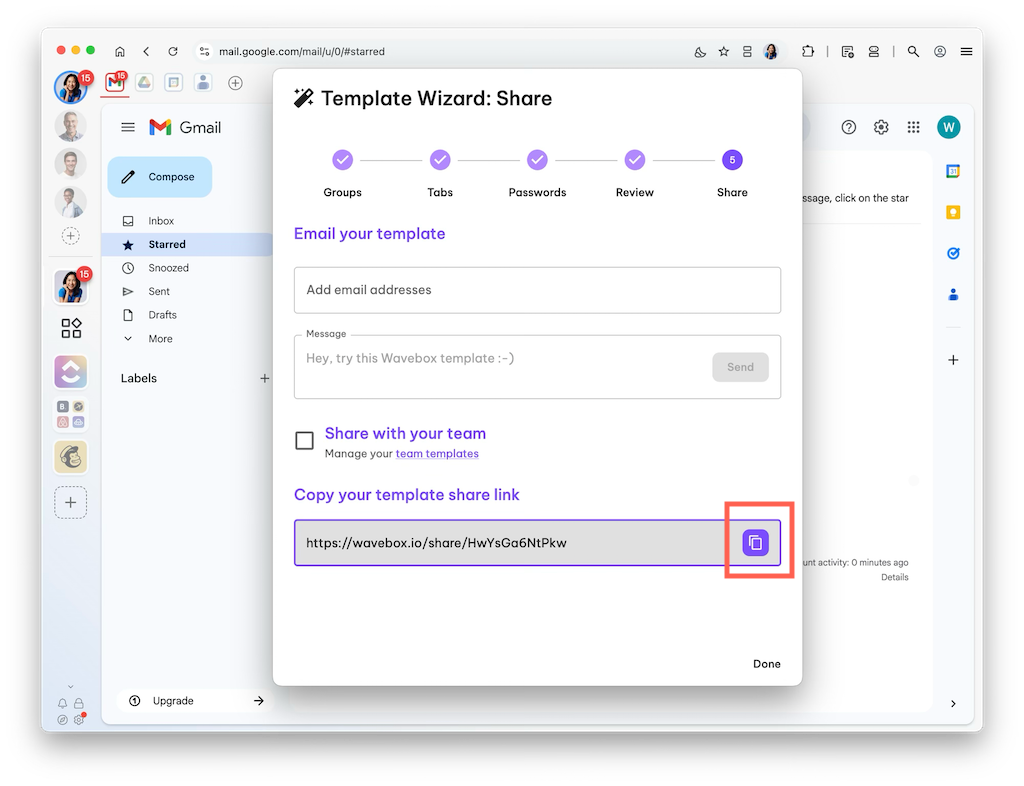Click the greyed-out Send button

pos(740,367)
